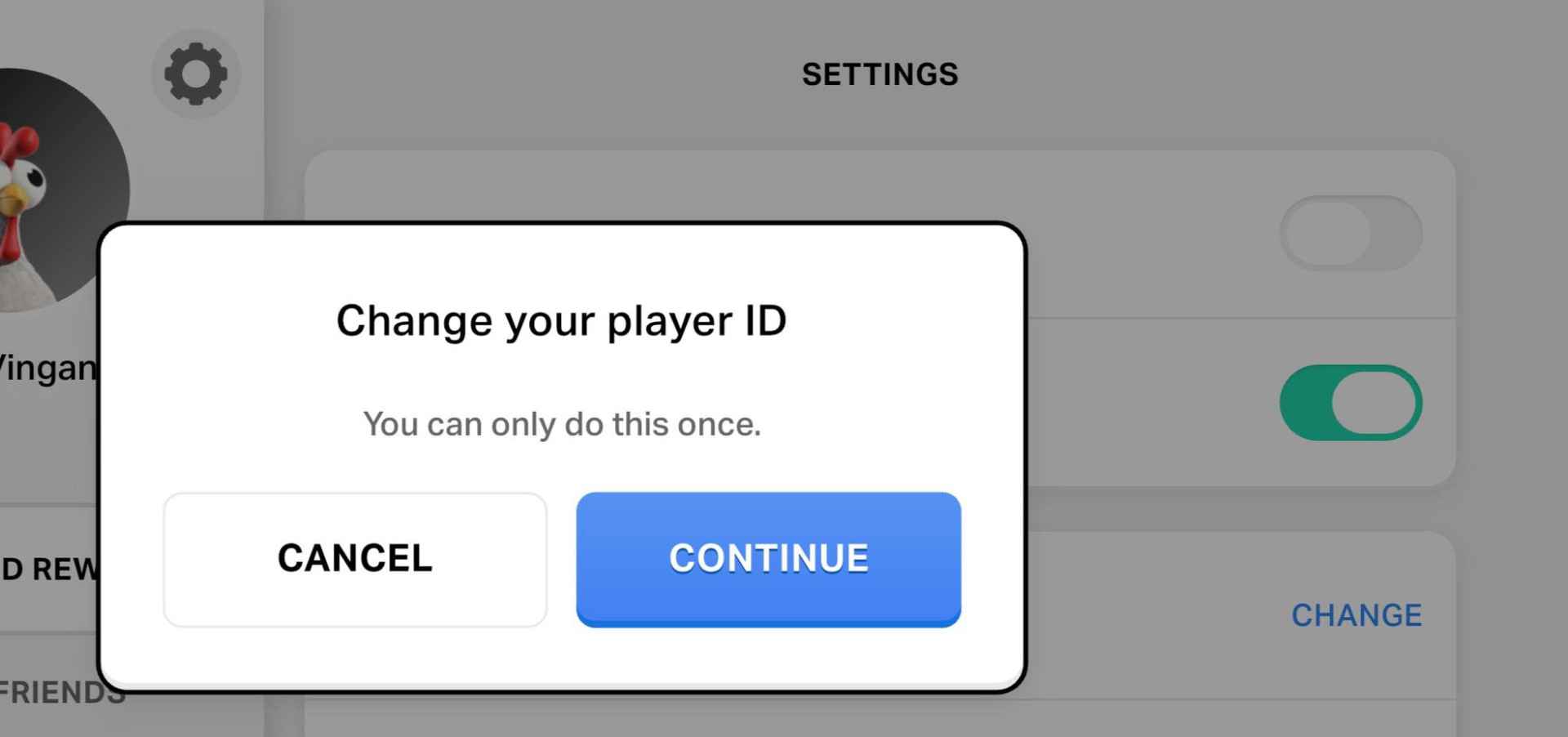Select the partially visible REWARDS sidebar item
This screenshot has width=1568, height=737.
pyautogui.click(x=47, y=569)
